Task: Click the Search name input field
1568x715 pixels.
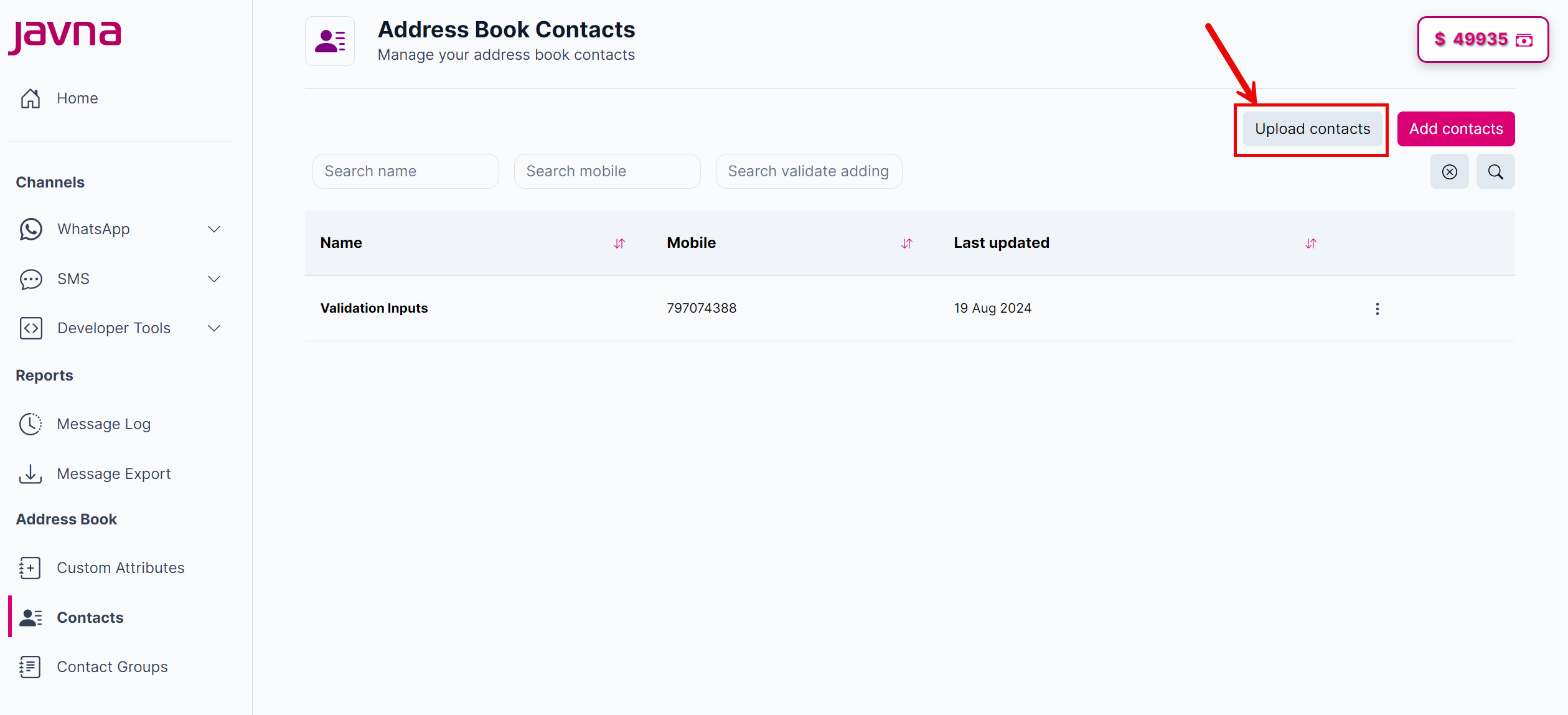Action: 405,171
